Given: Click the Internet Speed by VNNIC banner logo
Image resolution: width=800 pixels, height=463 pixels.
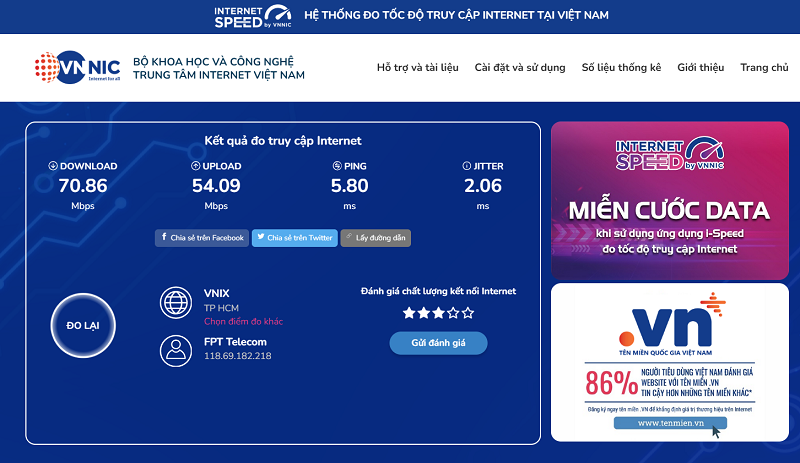Looking at the screenshot, I should 253,16.
